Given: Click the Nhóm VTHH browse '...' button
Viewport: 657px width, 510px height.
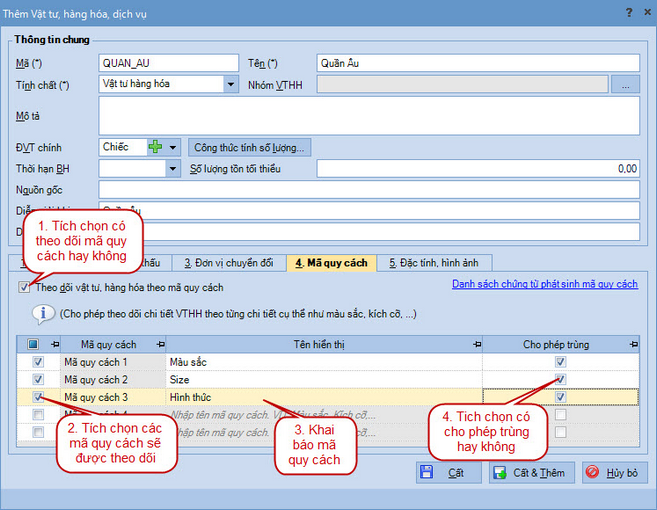Looking at the screenshot, I should click(x=625, y=84).
